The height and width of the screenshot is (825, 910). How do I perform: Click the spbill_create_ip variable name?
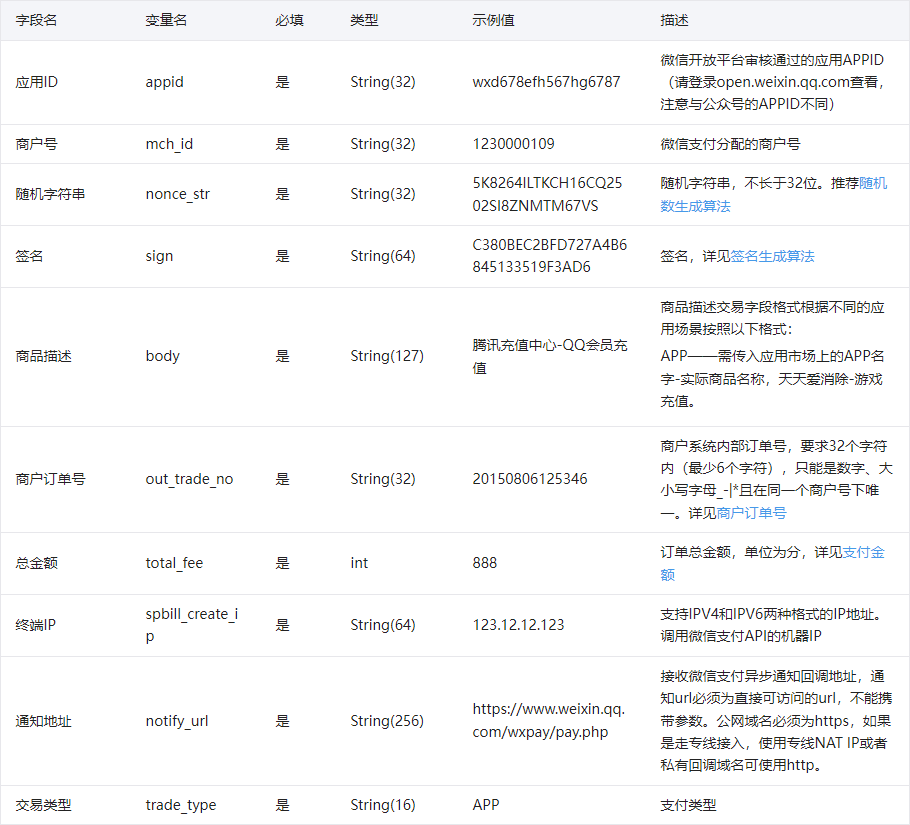192,625
